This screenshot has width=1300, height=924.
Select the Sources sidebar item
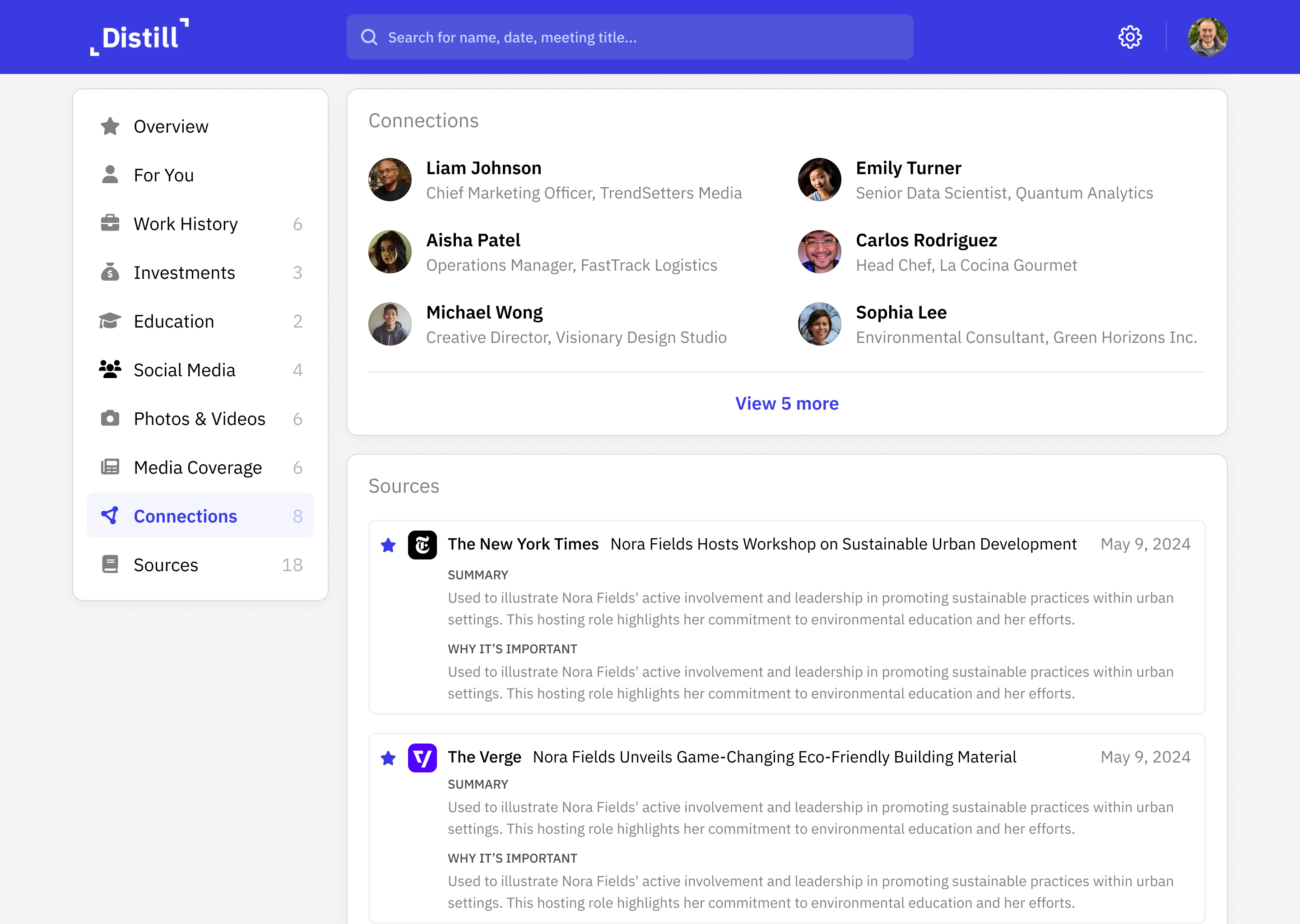tap(166, 565)
